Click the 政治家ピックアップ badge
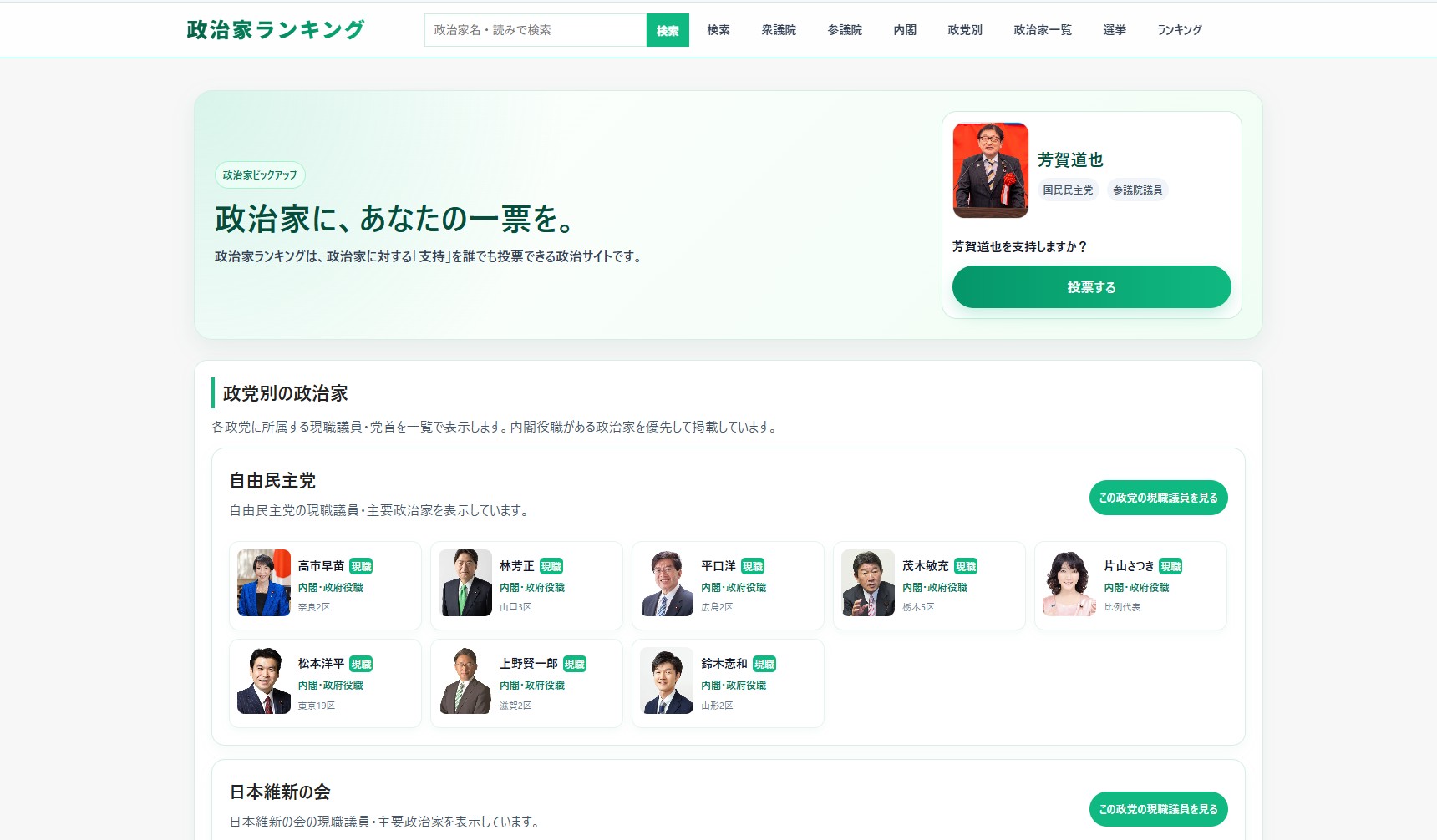The image size is (1437, 840). click(x=260, y=175)
